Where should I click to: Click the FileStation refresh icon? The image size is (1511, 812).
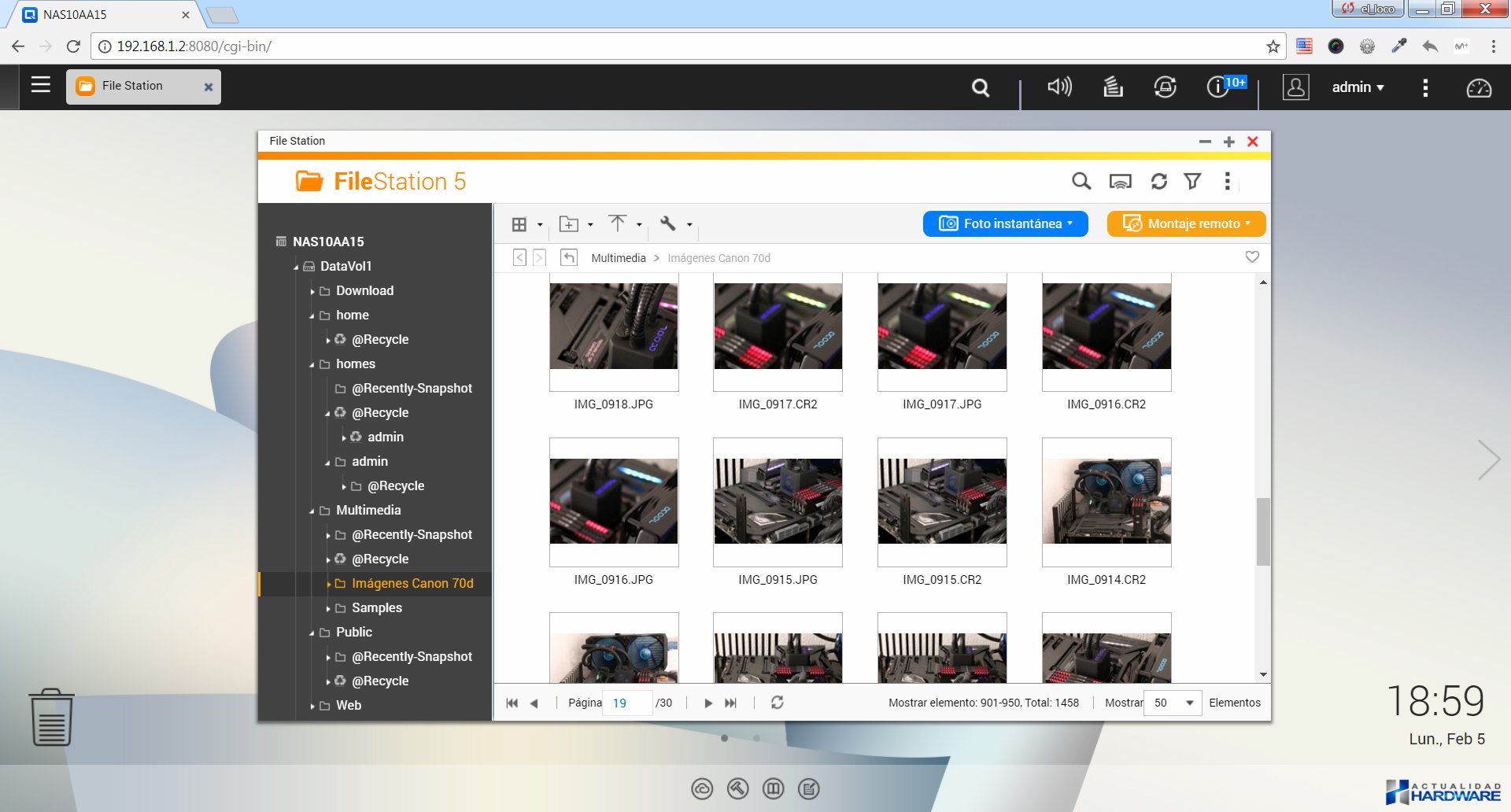(1158, 182)
